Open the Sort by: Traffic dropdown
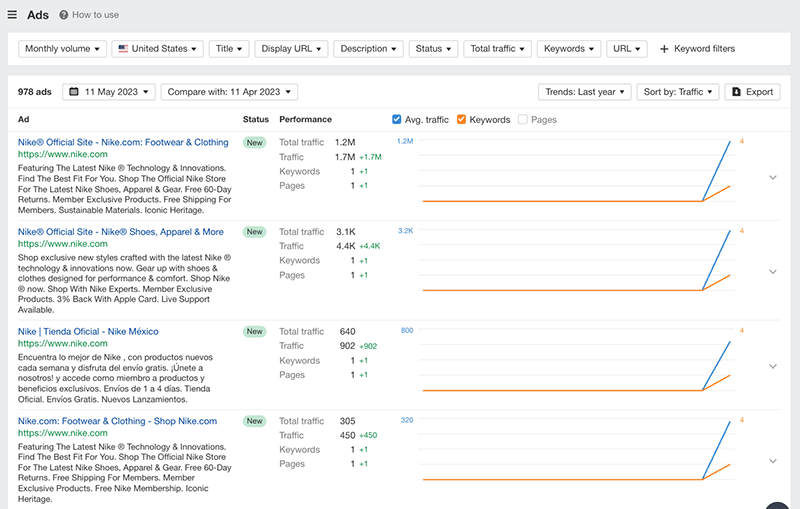The width and height of the screenshot is (800, 509). [678, 92]
